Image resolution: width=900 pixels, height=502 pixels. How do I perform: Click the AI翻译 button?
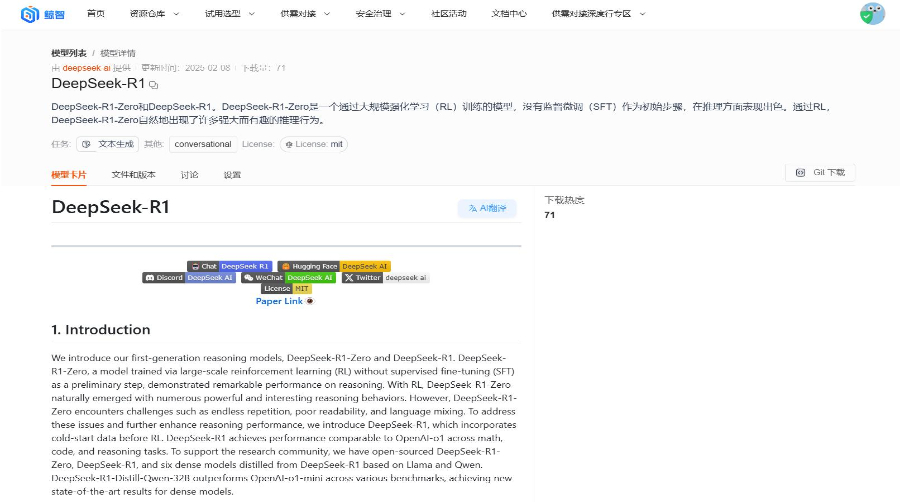(x=487, y=208)
